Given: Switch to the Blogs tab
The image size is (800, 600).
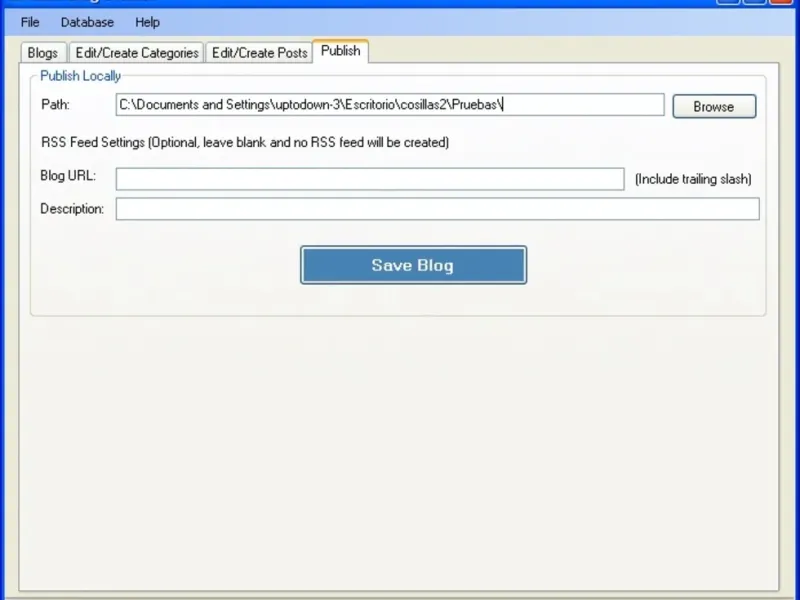Looking at the screenshot, I should coord(43,53).
